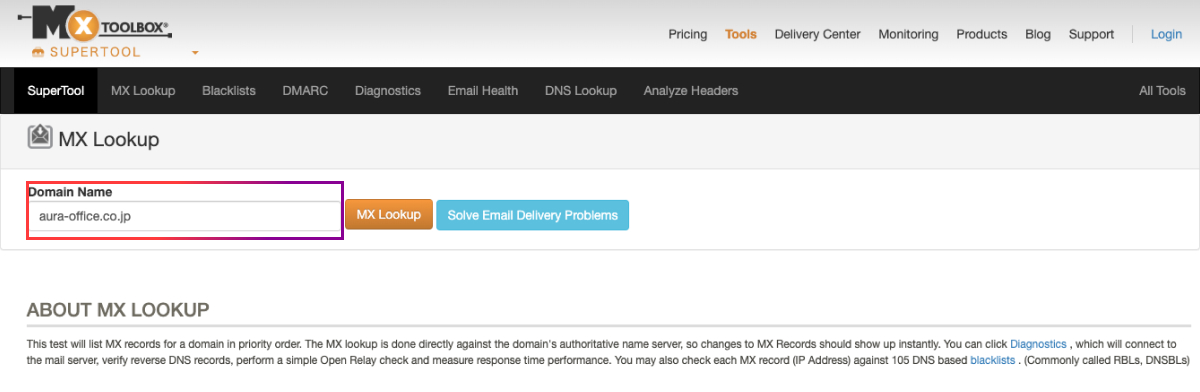Switch to the Analyze Headers tab
Screen dimensions: 1200x392
click(691, 90)
